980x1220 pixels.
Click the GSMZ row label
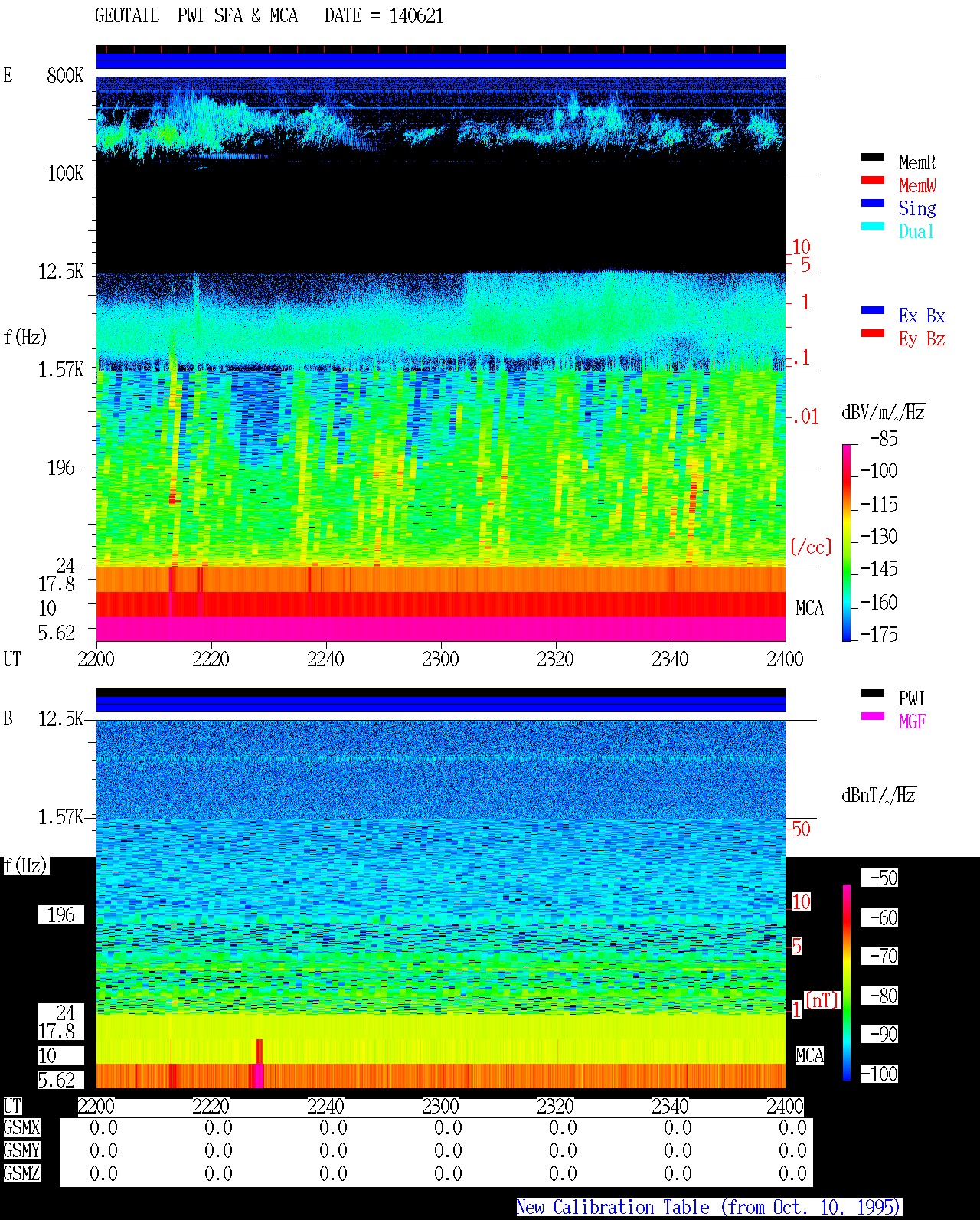click(21, 1173)
